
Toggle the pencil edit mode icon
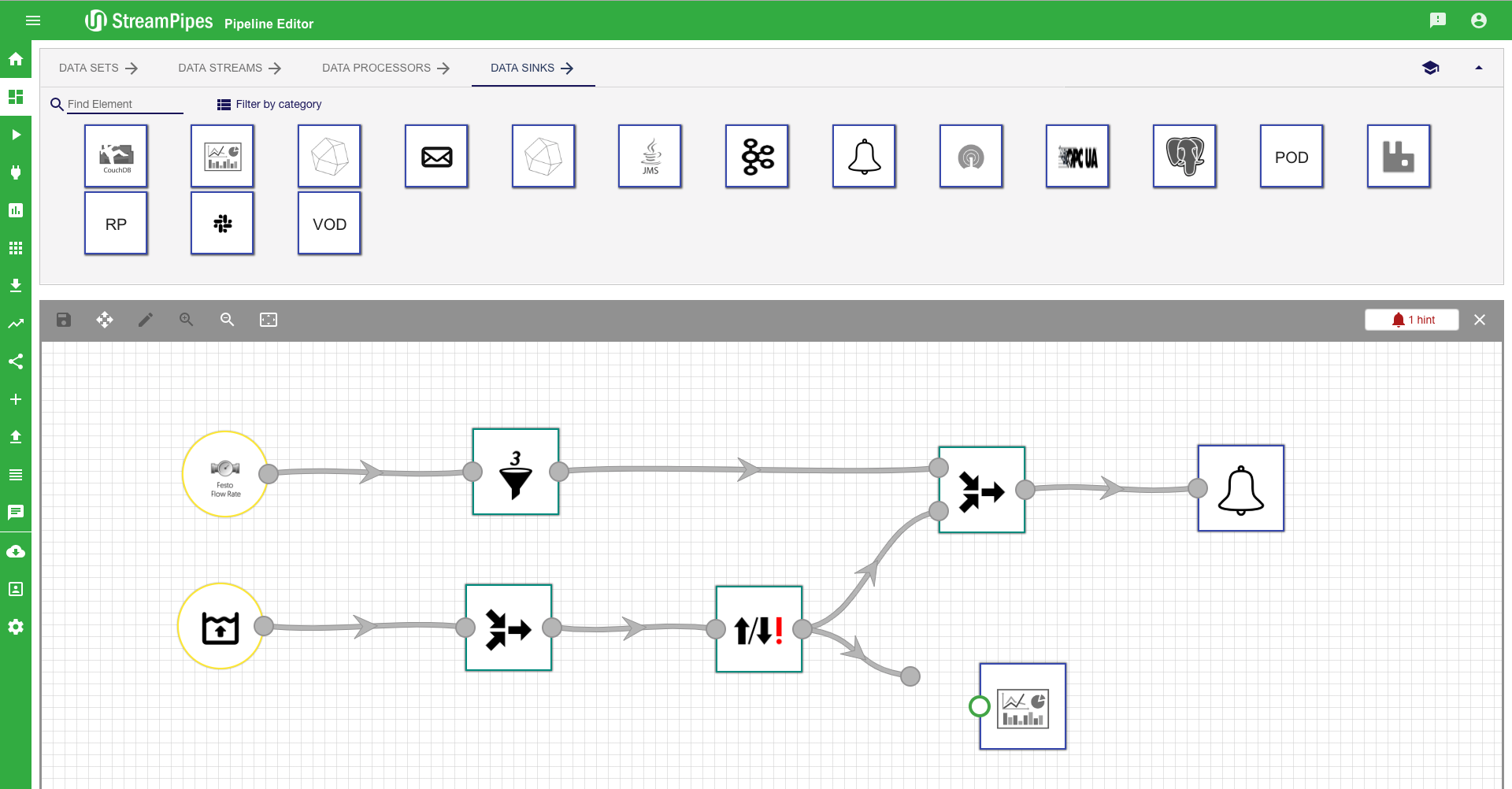point(146,320)
